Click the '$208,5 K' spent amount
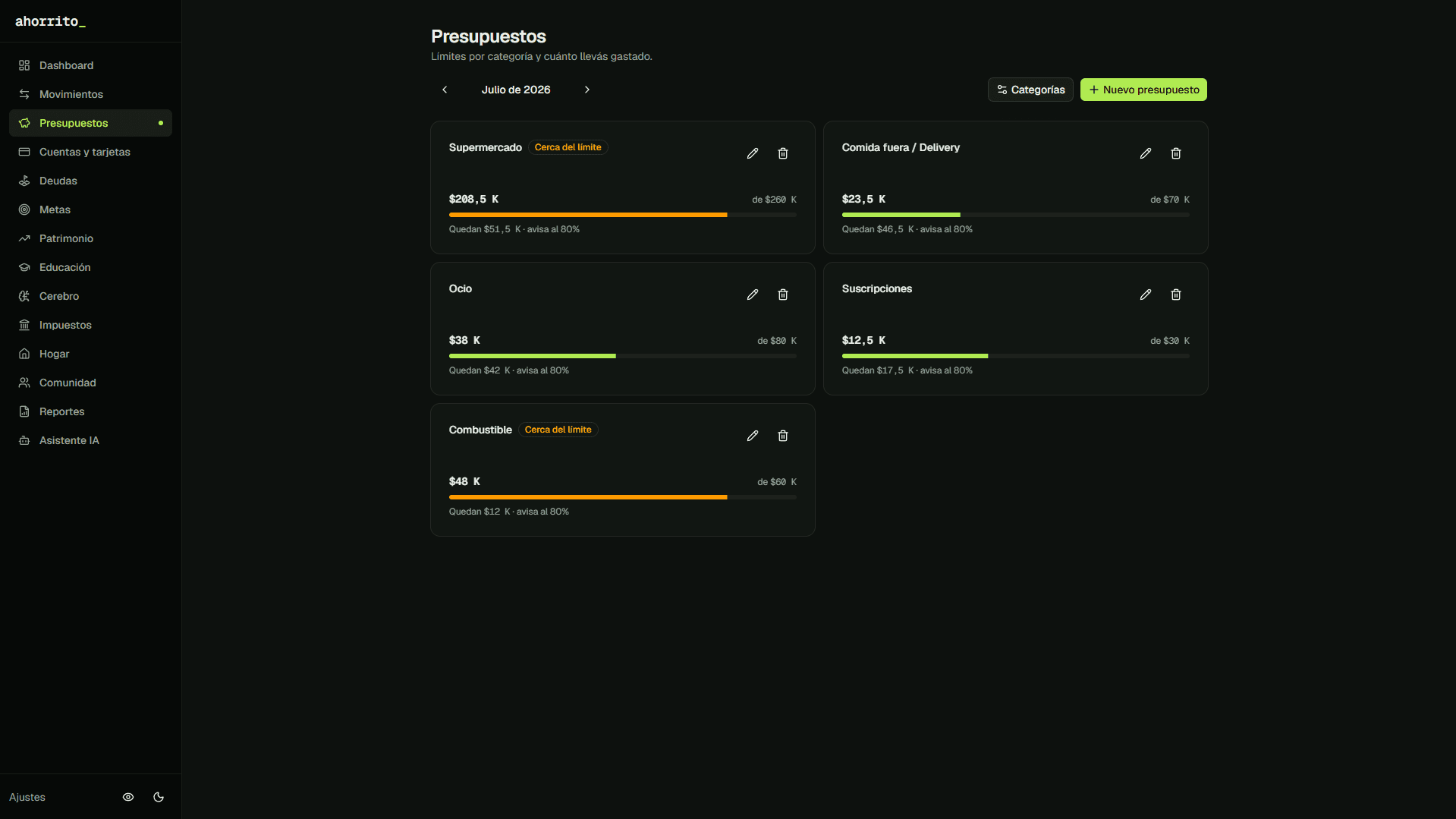This screenshot has height=819, width=1456. [473, 199]
